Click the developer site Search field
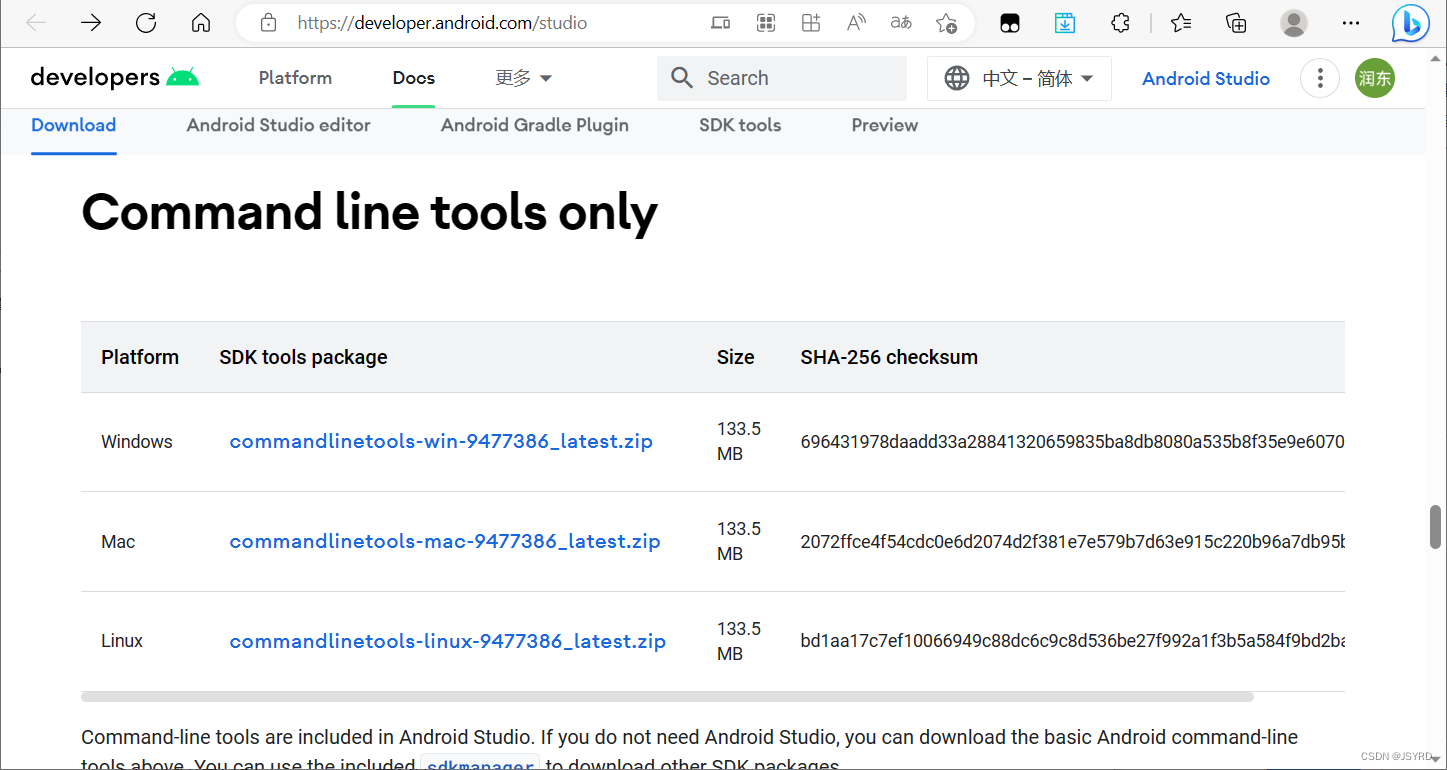The width and height of the screenshot is (1447, 770). click(790, 78)
